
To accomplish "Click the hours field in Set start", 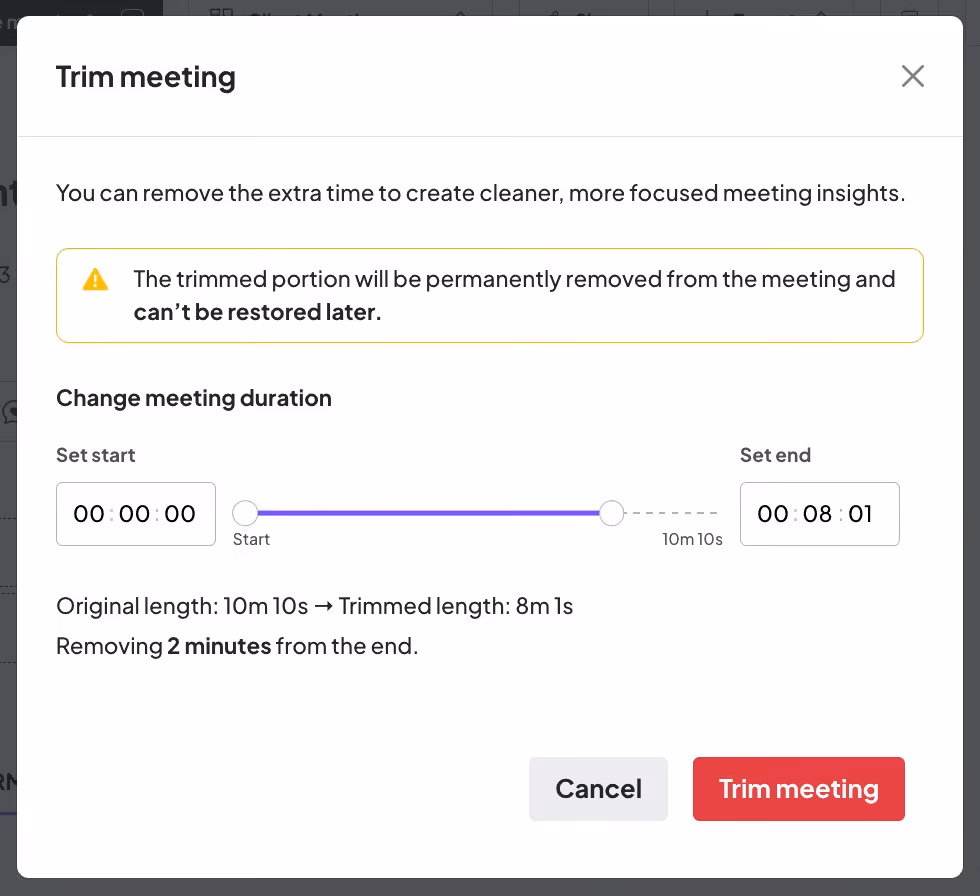I will click(x=89, y=514).
